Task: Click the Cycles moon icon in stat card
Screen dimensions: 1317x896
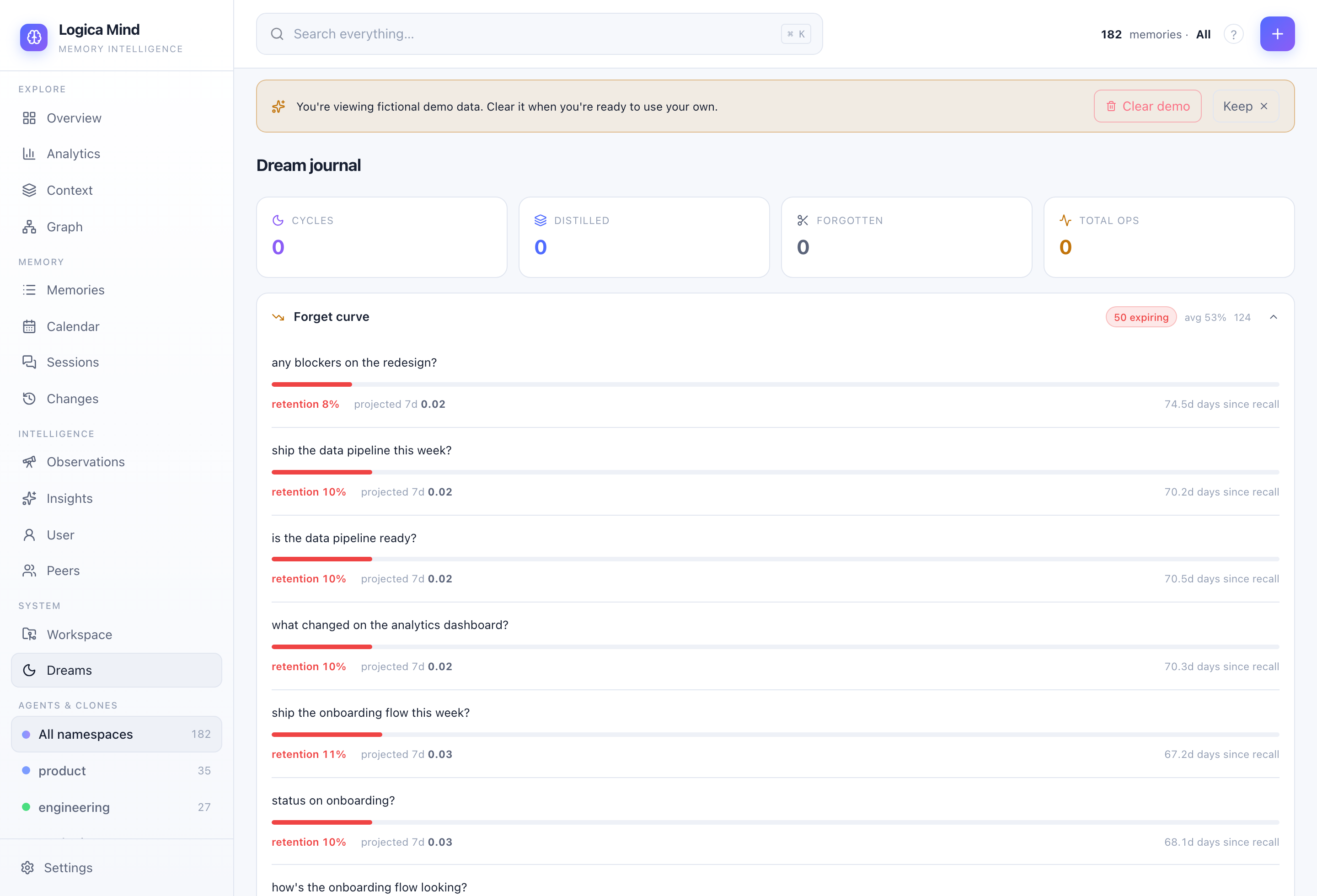Action: click(278, 220)
